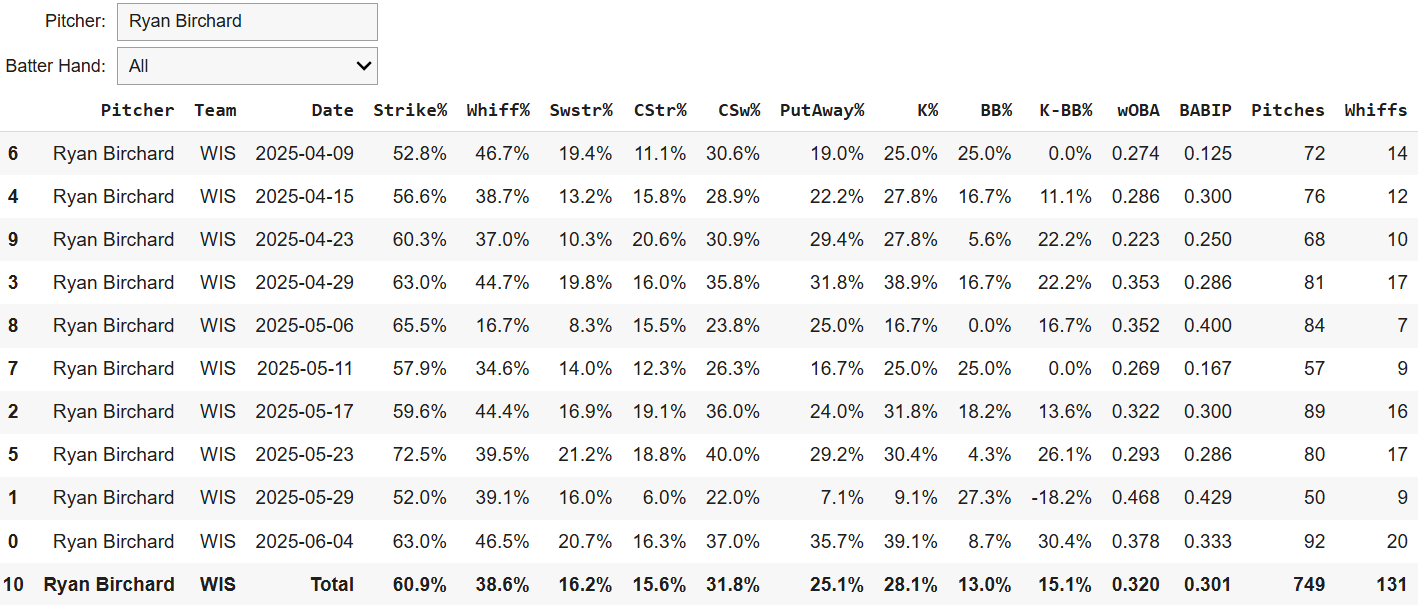This screenshot has width=1419, height=605.
Task: Click the Pitcher name input field
Action: pyautogui.click(x=247, y=21)
